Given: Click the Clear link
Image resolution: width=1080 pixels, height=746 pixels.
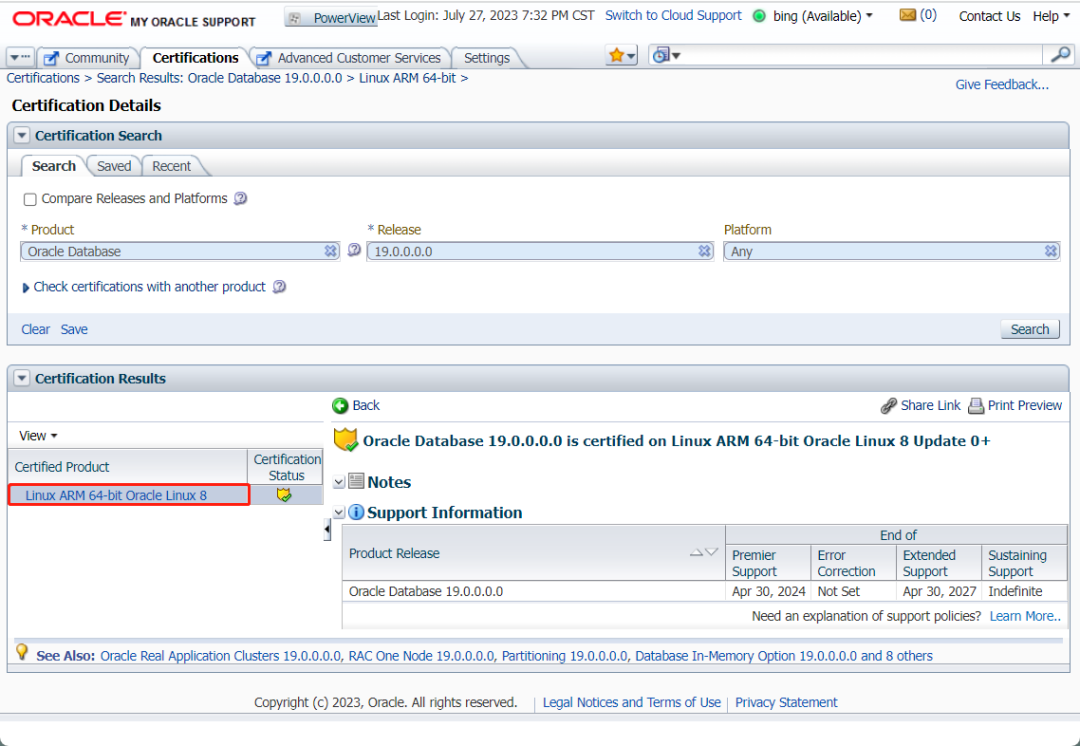Looking at the screenshot, I should 35,329.
